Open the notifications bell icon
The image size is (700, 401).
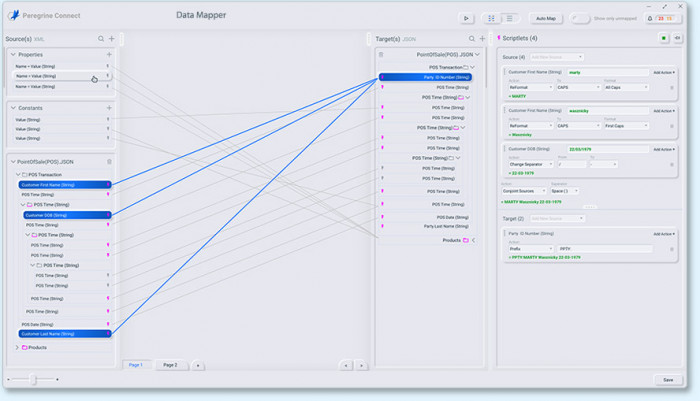point(650,18)
